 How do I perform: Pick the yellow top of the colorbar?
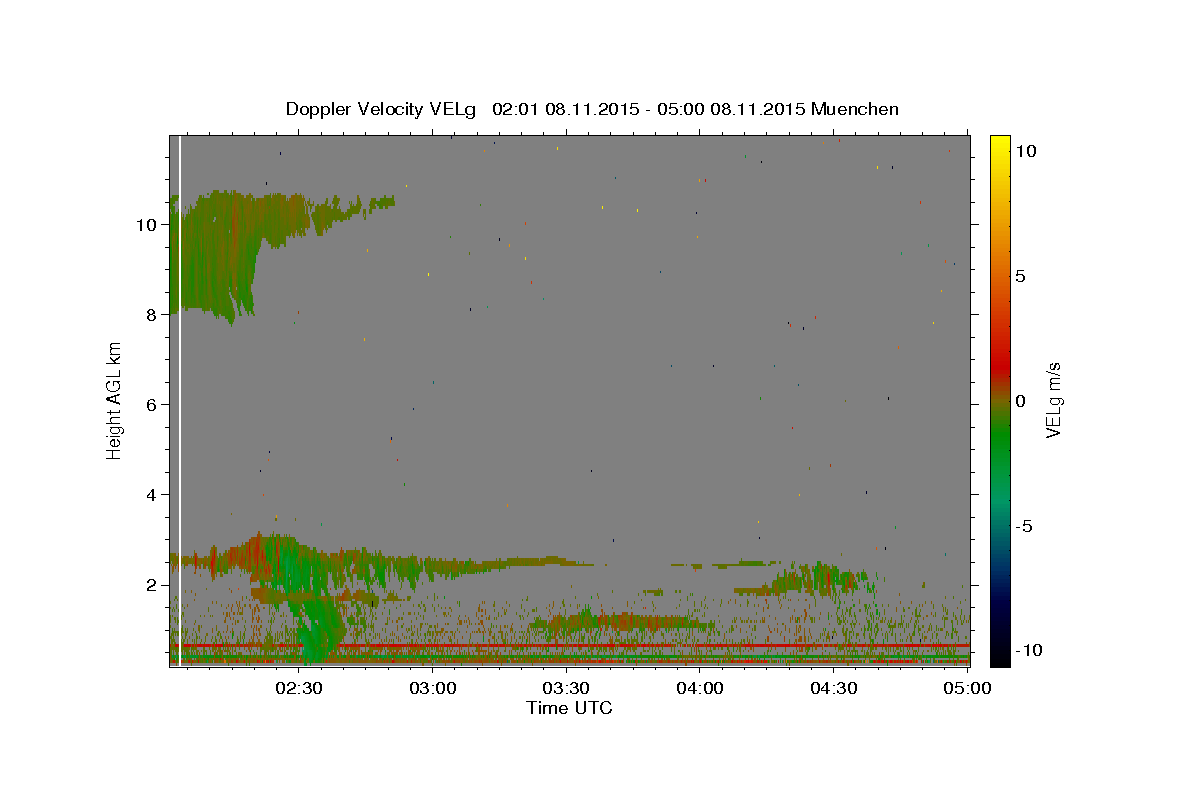[1000, 142]
